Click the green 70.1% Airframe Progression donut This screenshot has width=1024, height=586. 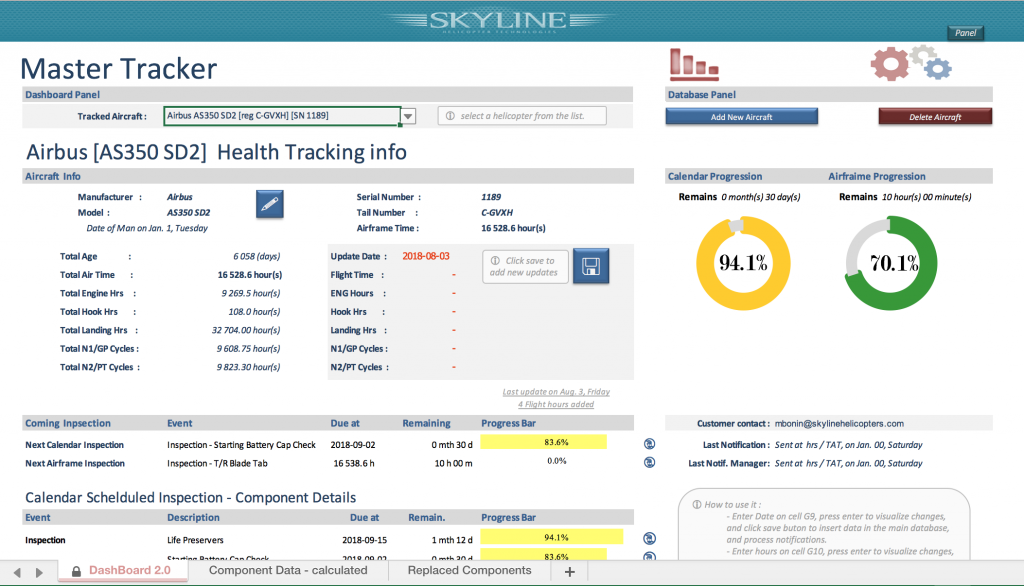click(891, 263)
